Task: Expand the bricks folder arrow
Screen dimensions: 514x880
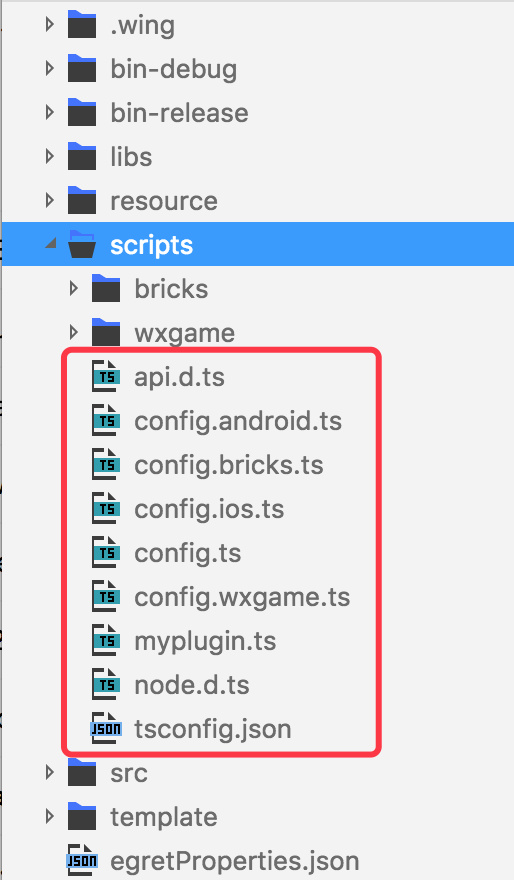Action: pyautogui.click(x=74, y=288)
